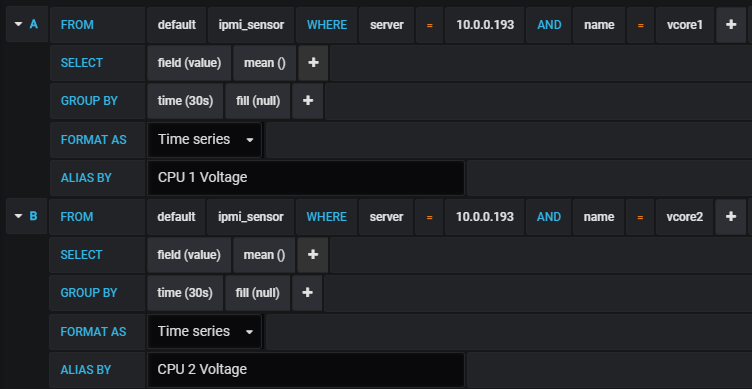Select the ipmi_sensor measurement in query B
This screenshot has height=389, width=752.
pyautogui.click(x=251, y=217)
